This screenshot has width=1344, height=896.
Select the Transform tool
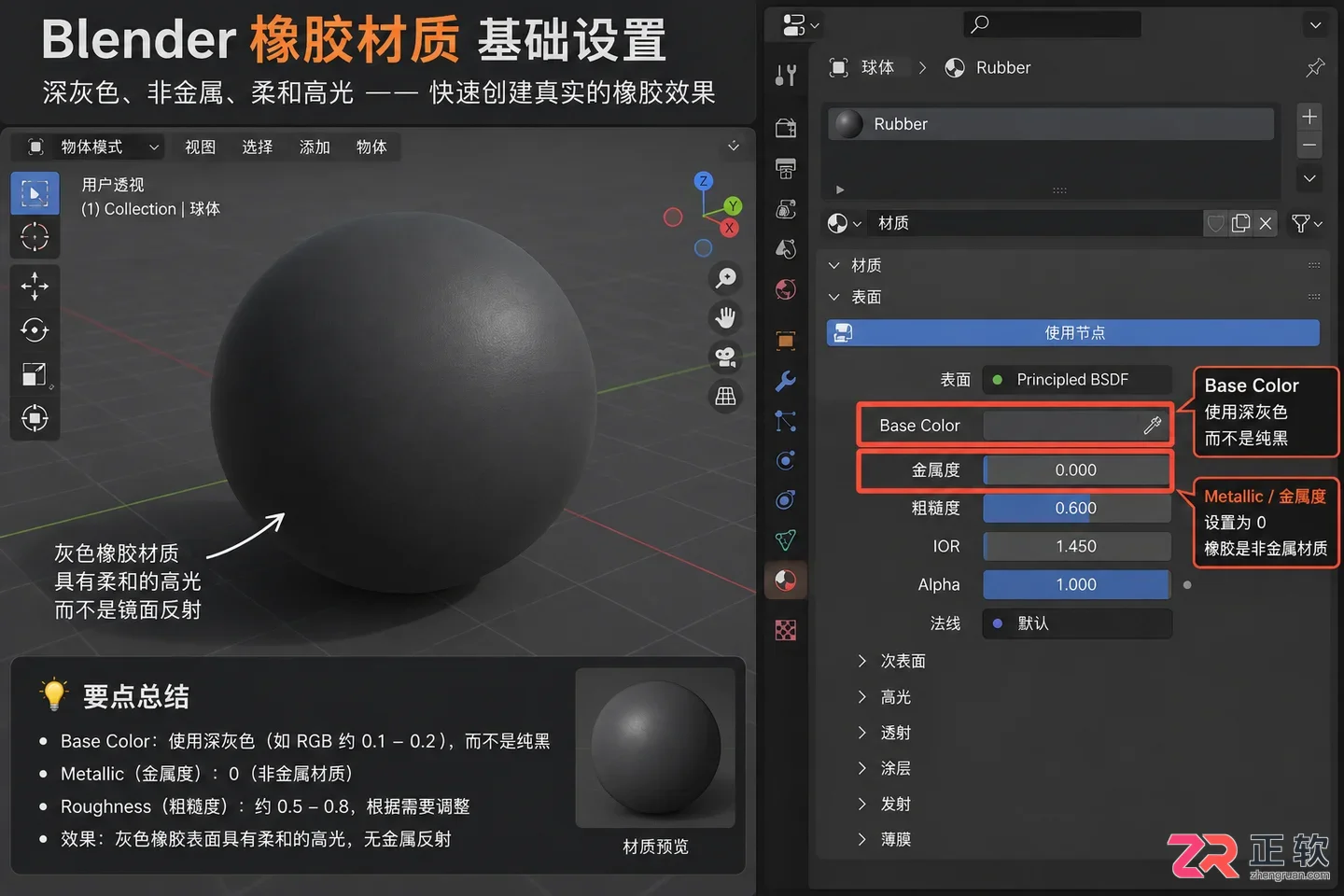35,418
